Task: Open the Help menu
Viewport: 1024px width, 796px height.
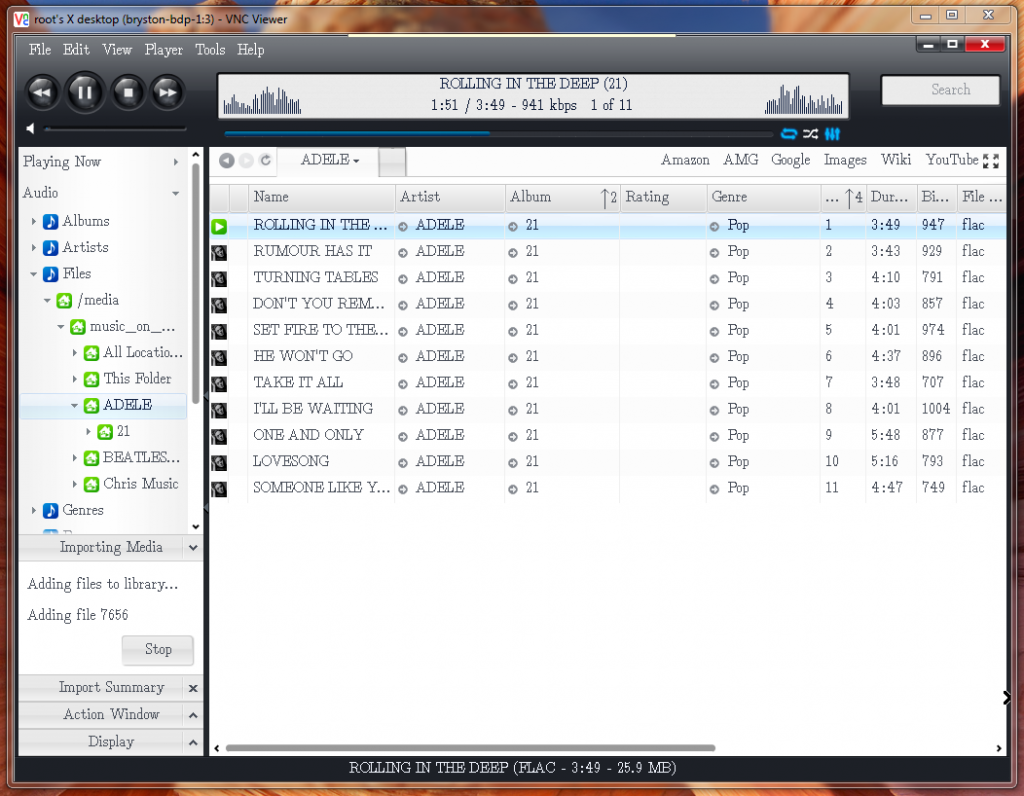Action: point(250,50)
